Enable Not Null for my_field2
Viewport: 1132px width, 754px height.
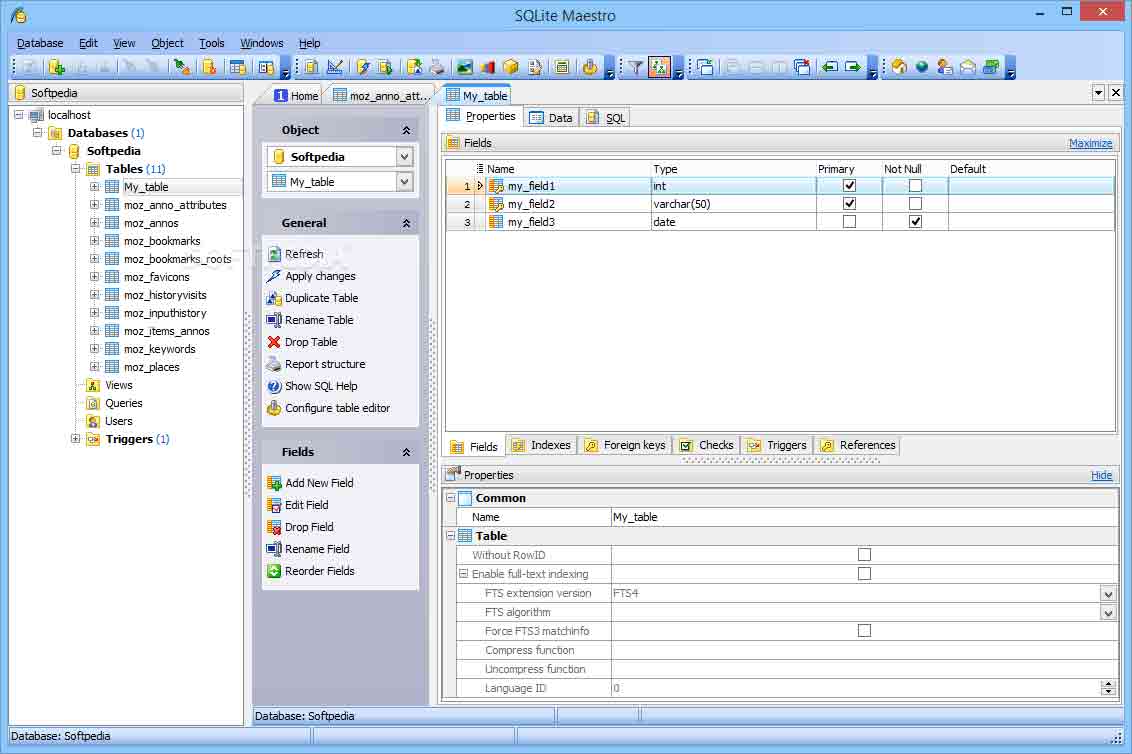[915, 204]
